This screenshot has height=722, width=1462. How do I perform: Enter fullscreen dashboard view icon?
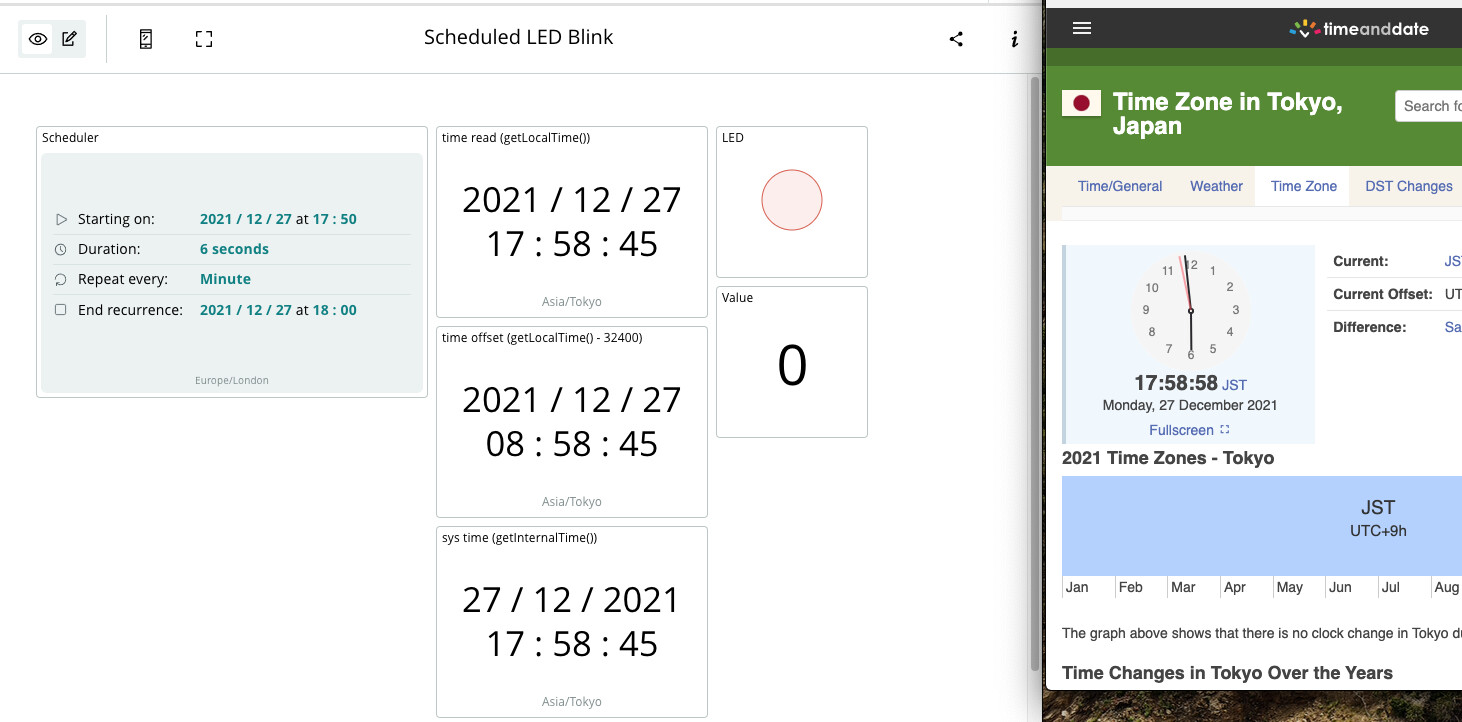[x=204, y=39]
